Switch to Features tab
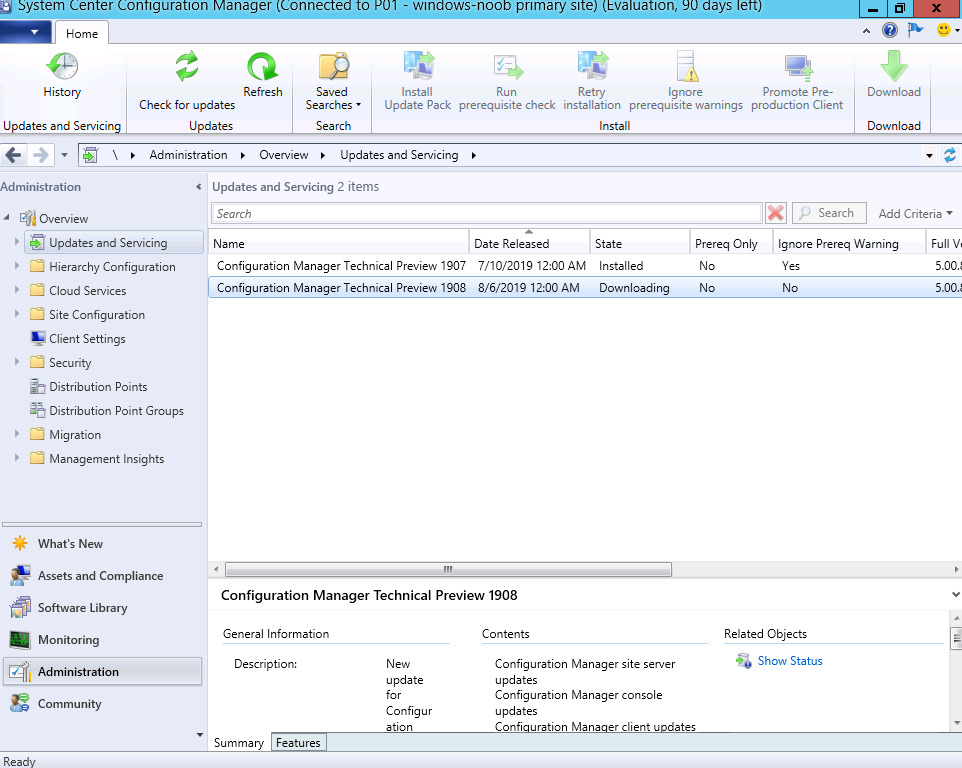This screenshot has width=962, height=768. pos(298,742)
